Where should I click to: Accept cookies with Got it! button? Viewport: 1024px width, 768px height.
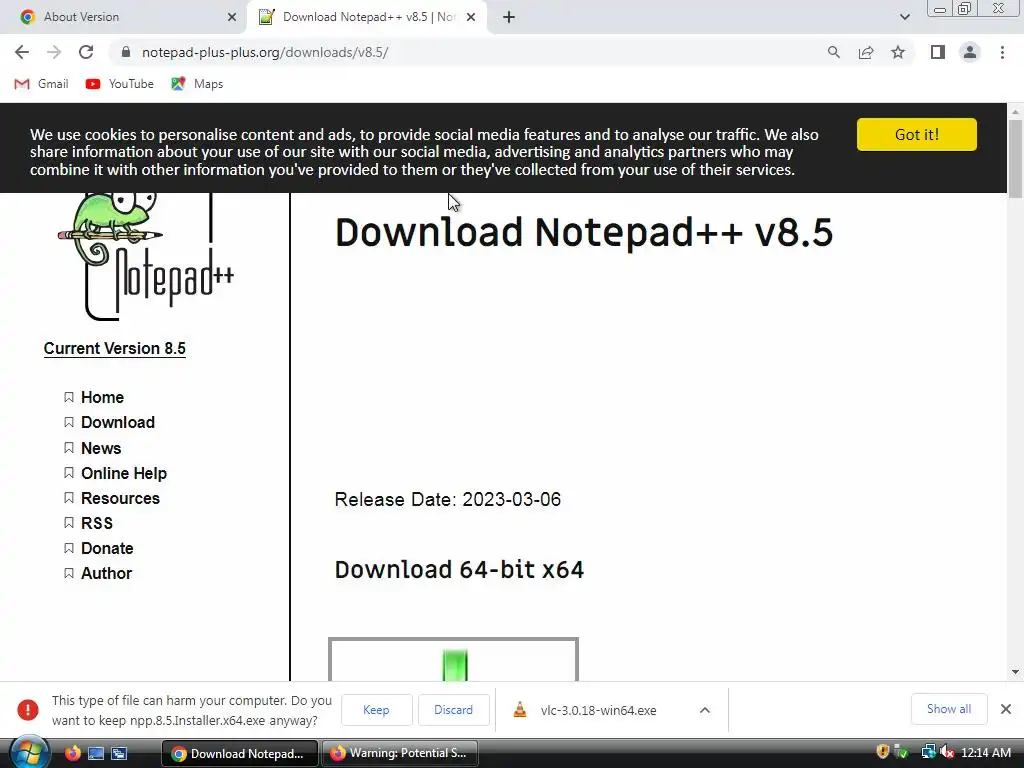pos(917,135)
